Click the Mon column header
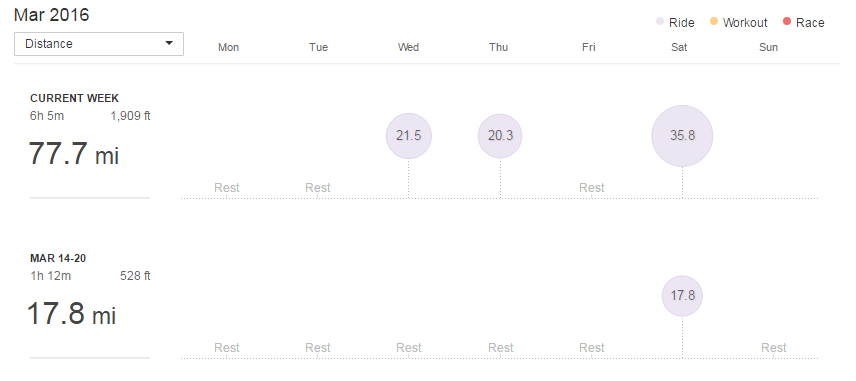Screen dimensions: 856x381 coord(229,47)
